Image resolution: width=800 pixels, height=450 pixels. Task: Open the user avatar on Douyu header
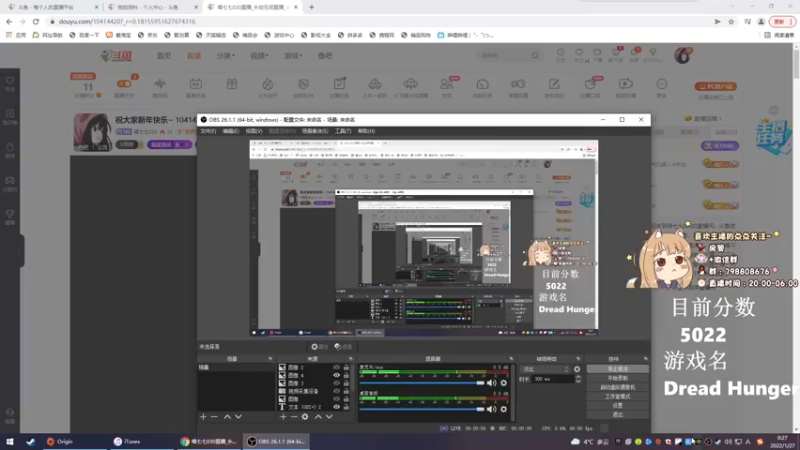click(683, 55)
